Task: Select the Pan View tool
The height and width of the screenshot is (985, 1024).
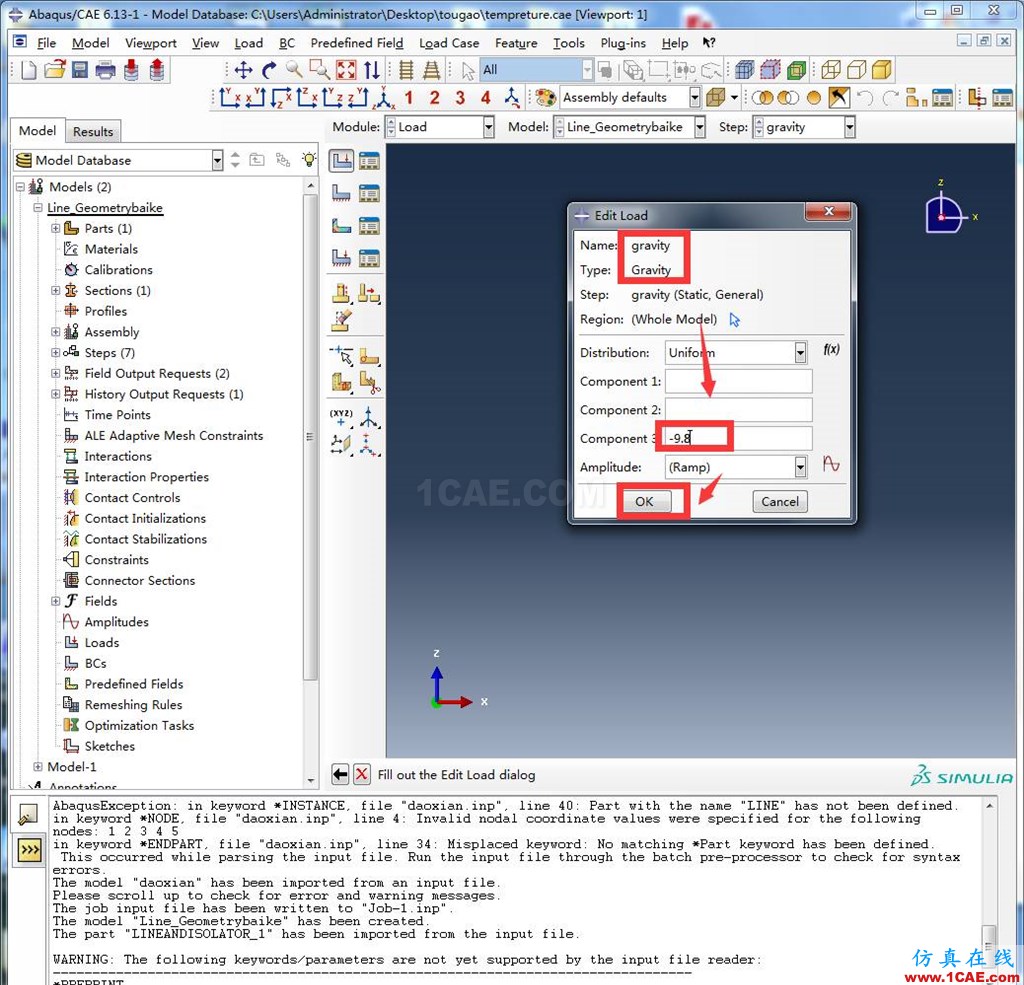Action: pos(244,70)
